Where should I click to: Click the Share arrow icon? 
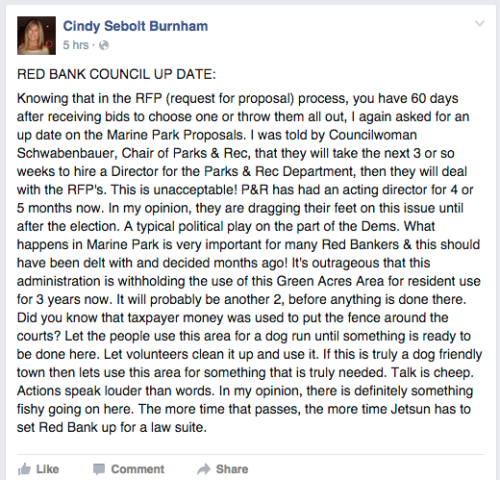[x=204, y=469]
